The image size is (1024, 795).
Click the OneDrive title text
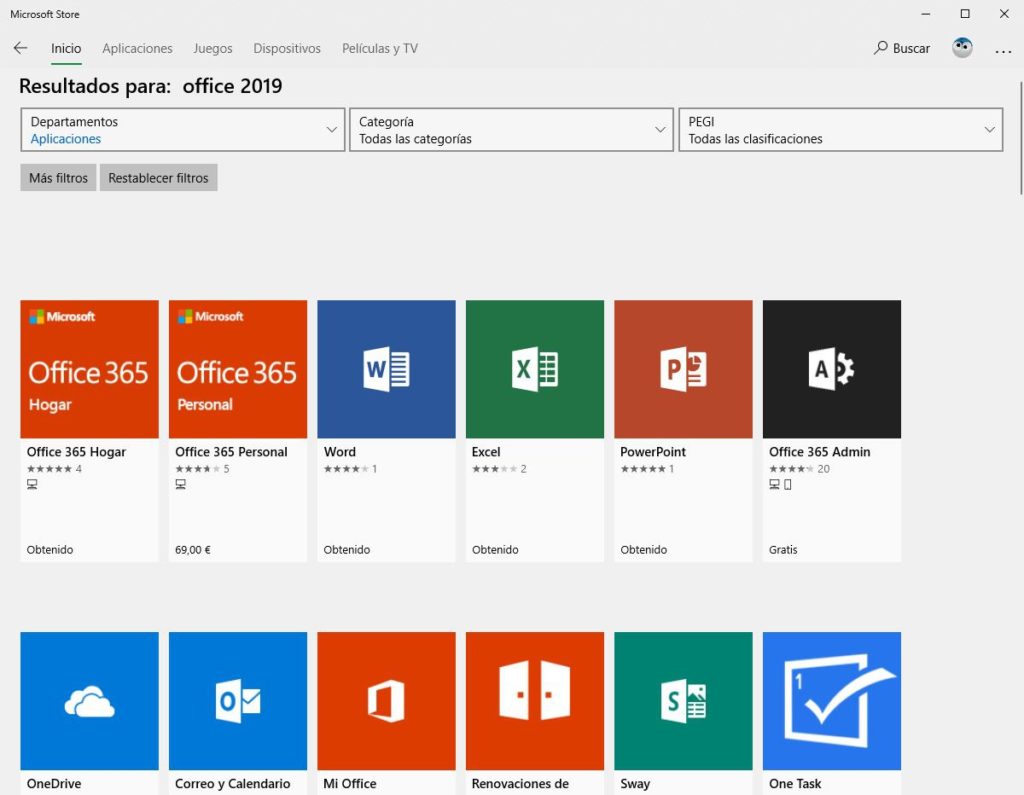54,783
